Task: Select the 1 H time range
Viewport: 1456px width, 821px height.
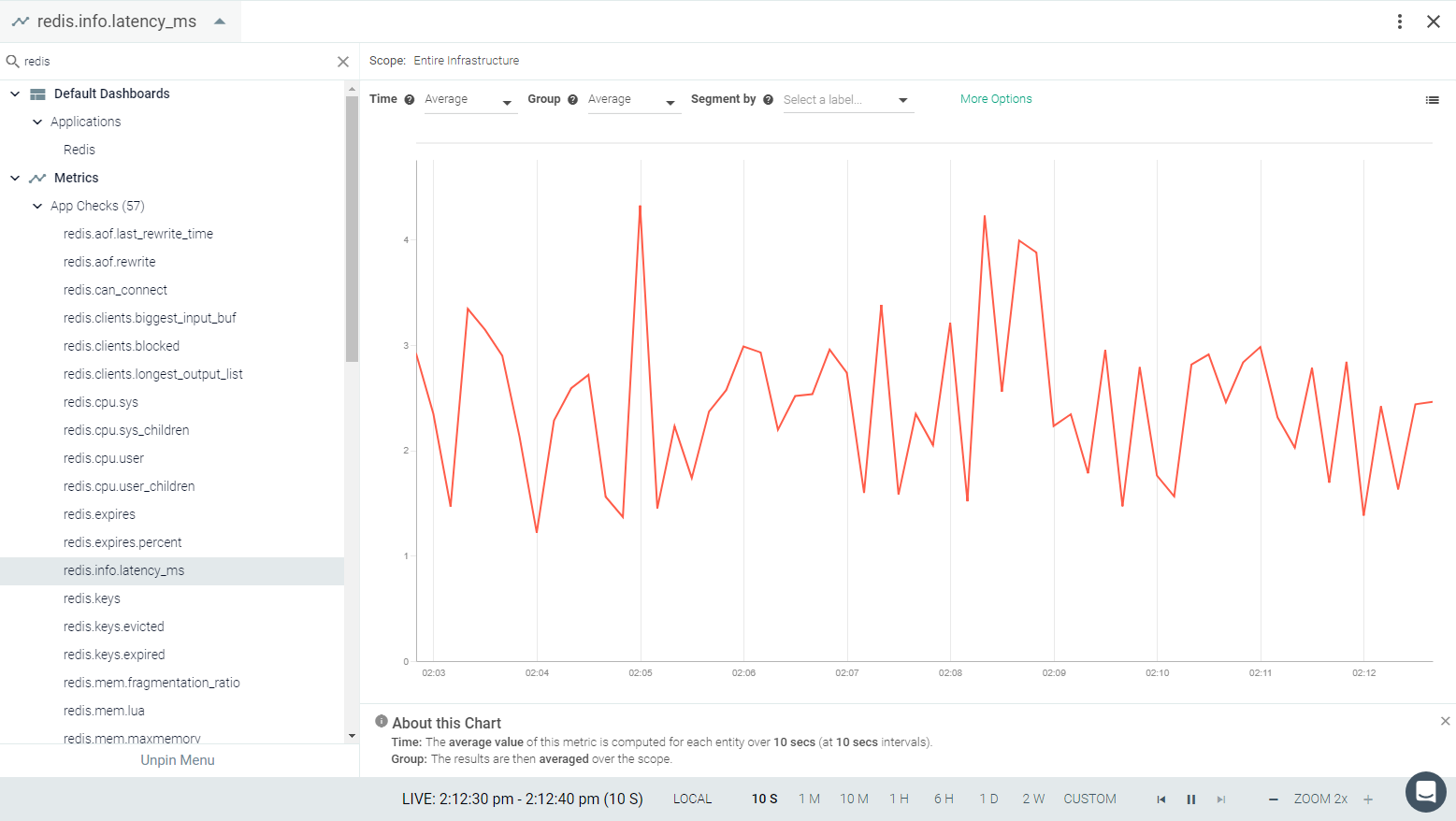Action: pos(899,799)
